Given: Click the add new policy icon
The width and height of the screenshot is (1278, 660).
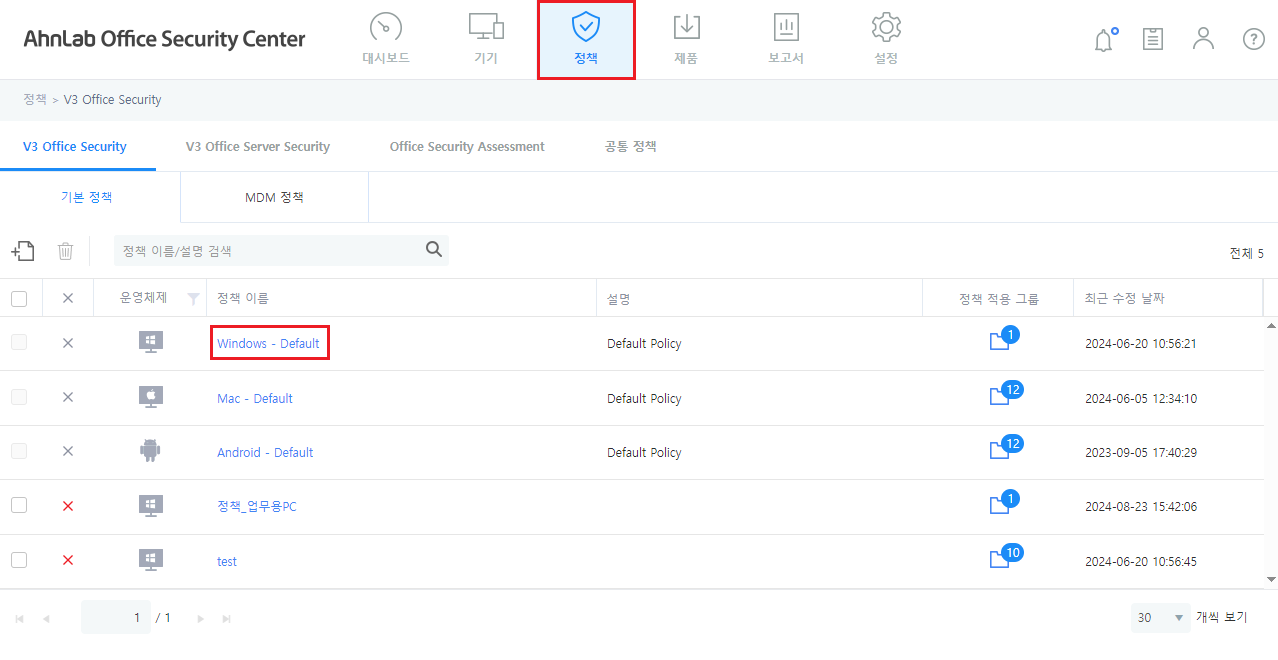Looking at the screenshot, I should point(23,251).
